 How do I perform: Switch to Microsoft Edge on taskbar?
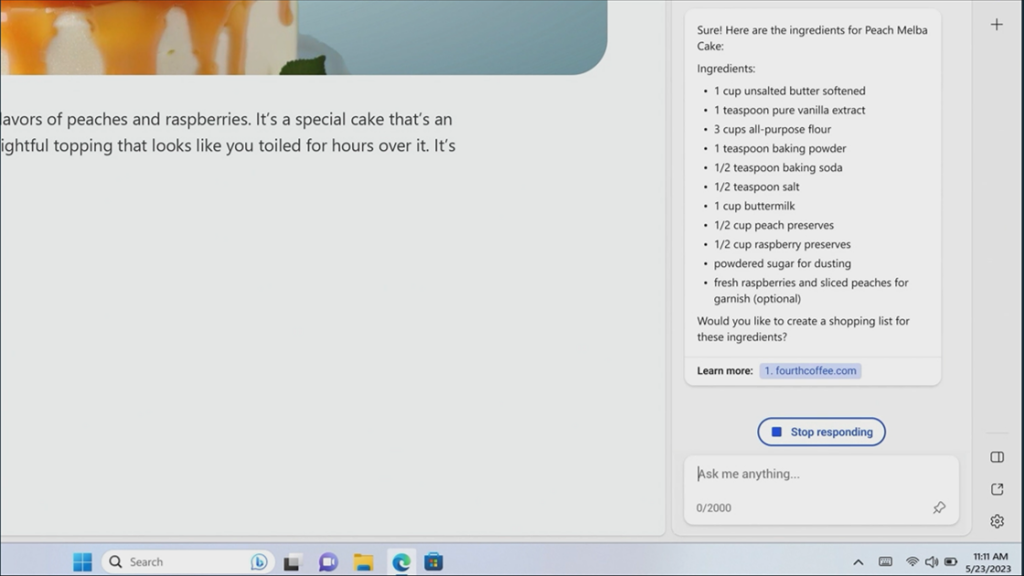[401, 562]
